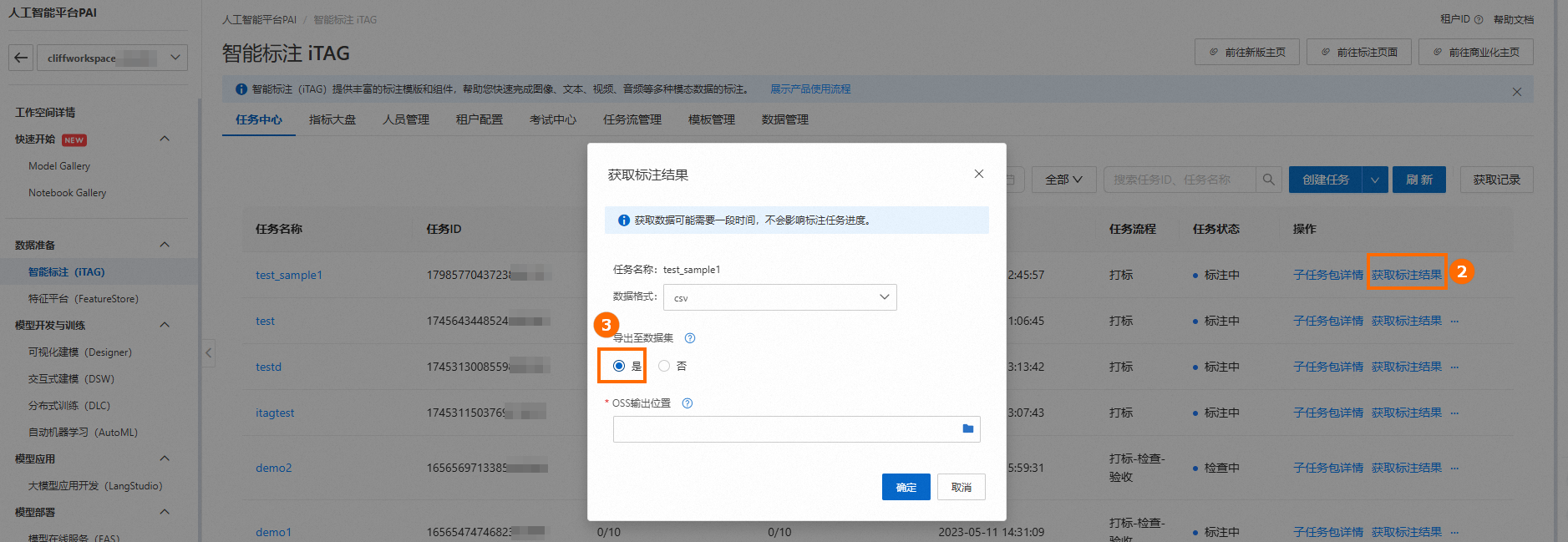1568x542 pixels.
Task: Switch to the 租户配置 tab
Action: tap(480, 119)
